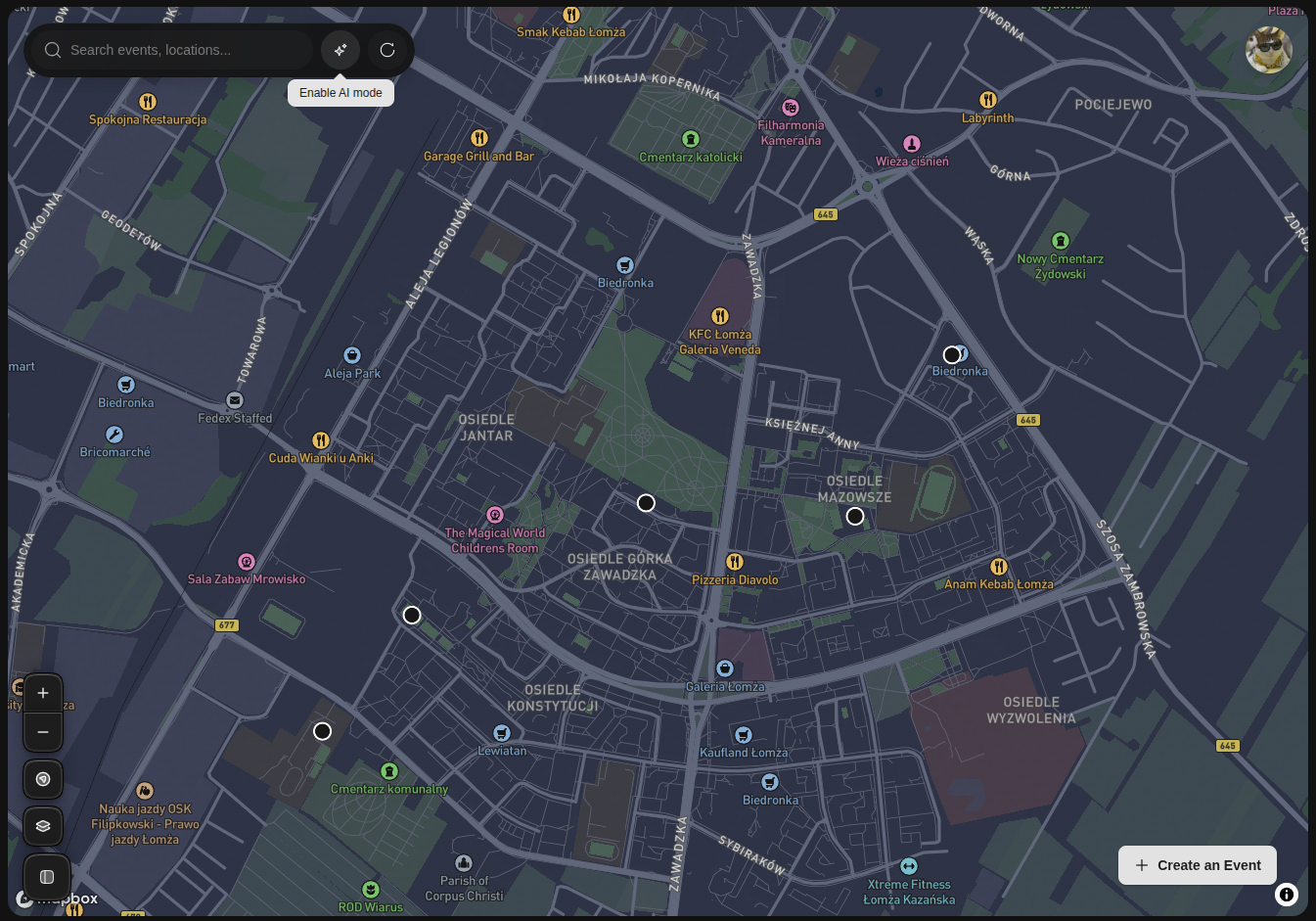Click the KFC Łomża restaurant icon
This screenshot has width=1316, height=921.
(720, 316)
